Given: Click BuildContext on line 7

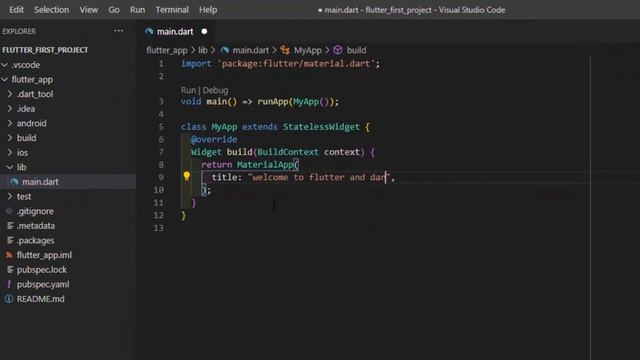Looking at the screenshot, I should [288, 152].
